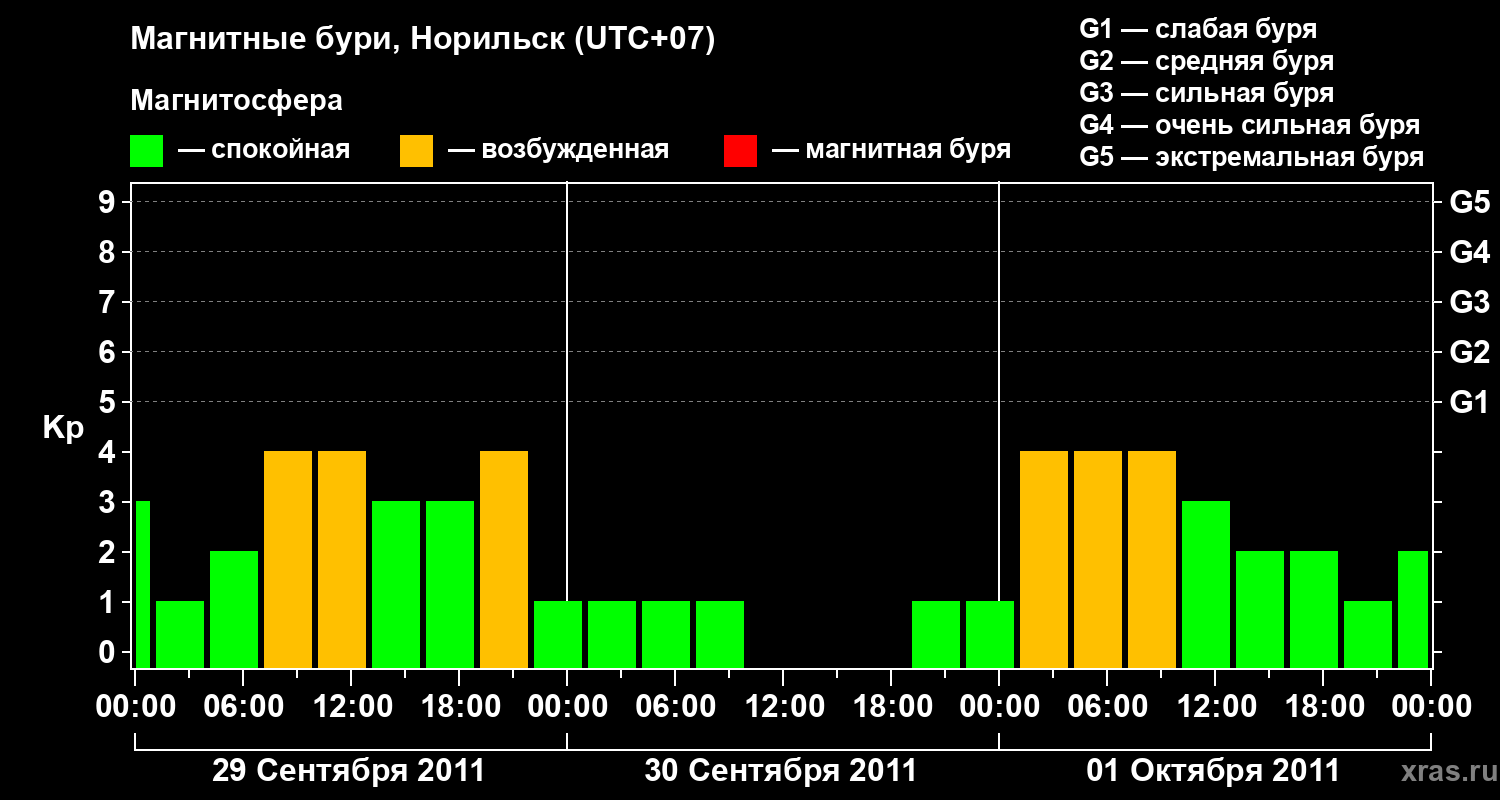The width and height of the screenshot is (1500, 800).
Task: Click the 18:00 time label under 30 September
Action: tap(891, 707)
